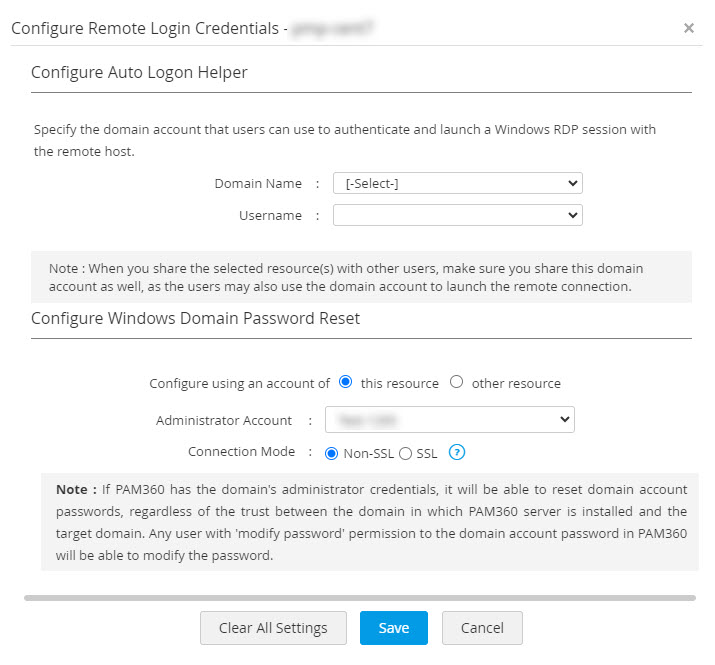715x665 pixels.
Task: Click the Configure Auto Logon Helper heading
Action: [139, 72]
